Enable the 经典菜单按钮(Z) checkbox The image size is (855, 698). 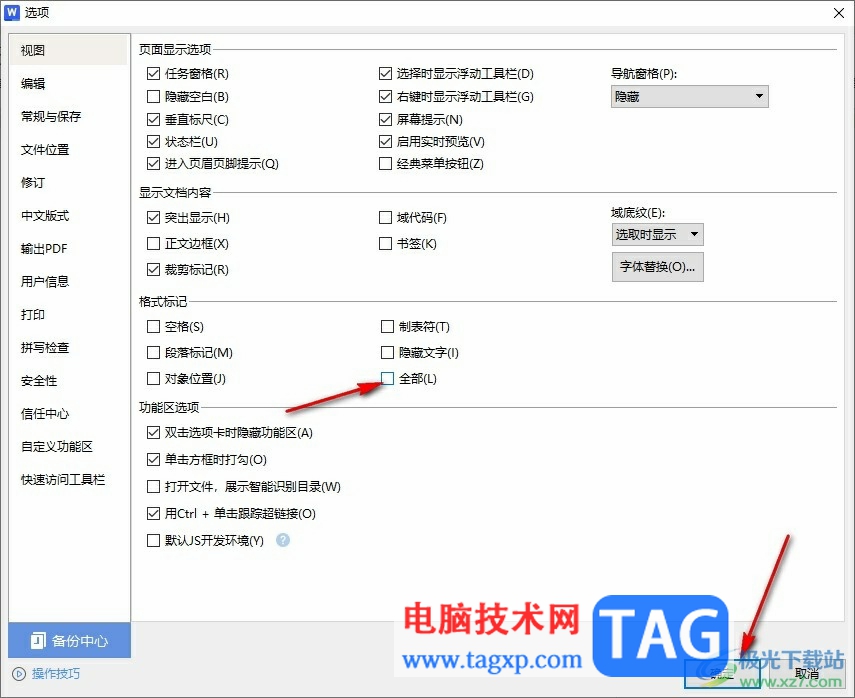tap(386, 164)
